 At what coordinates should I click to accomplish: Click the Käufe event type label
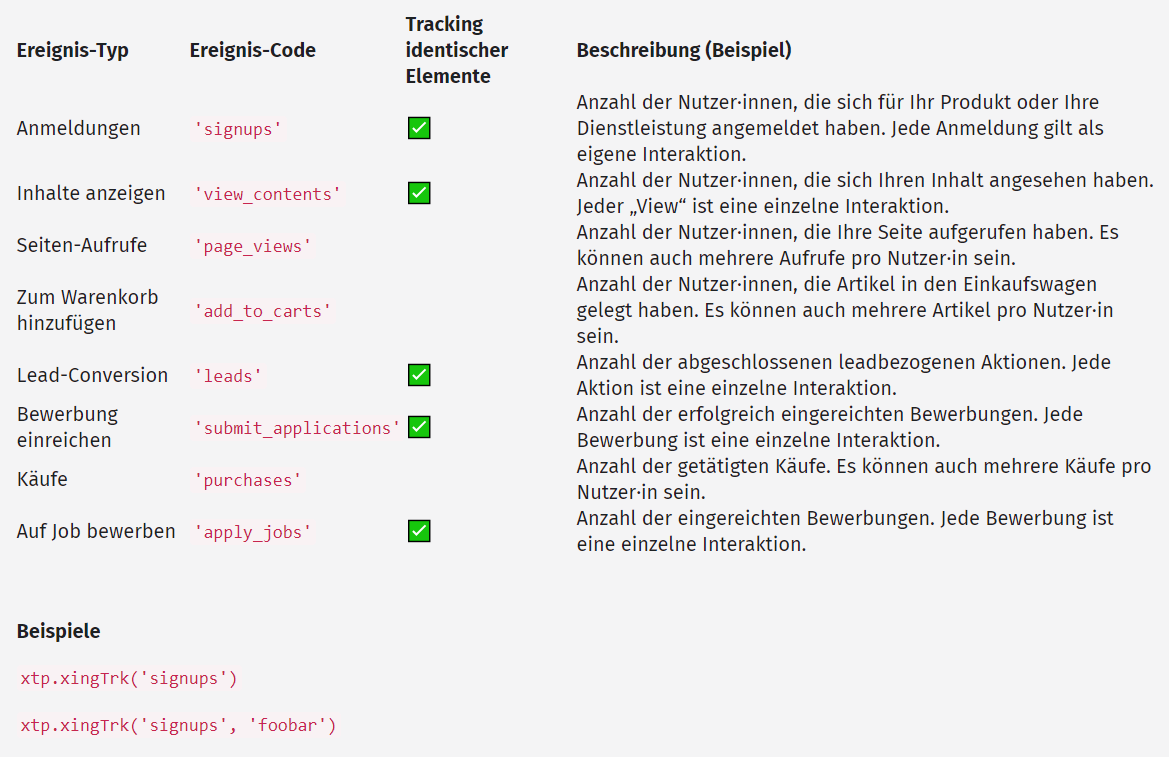point(42,479)
